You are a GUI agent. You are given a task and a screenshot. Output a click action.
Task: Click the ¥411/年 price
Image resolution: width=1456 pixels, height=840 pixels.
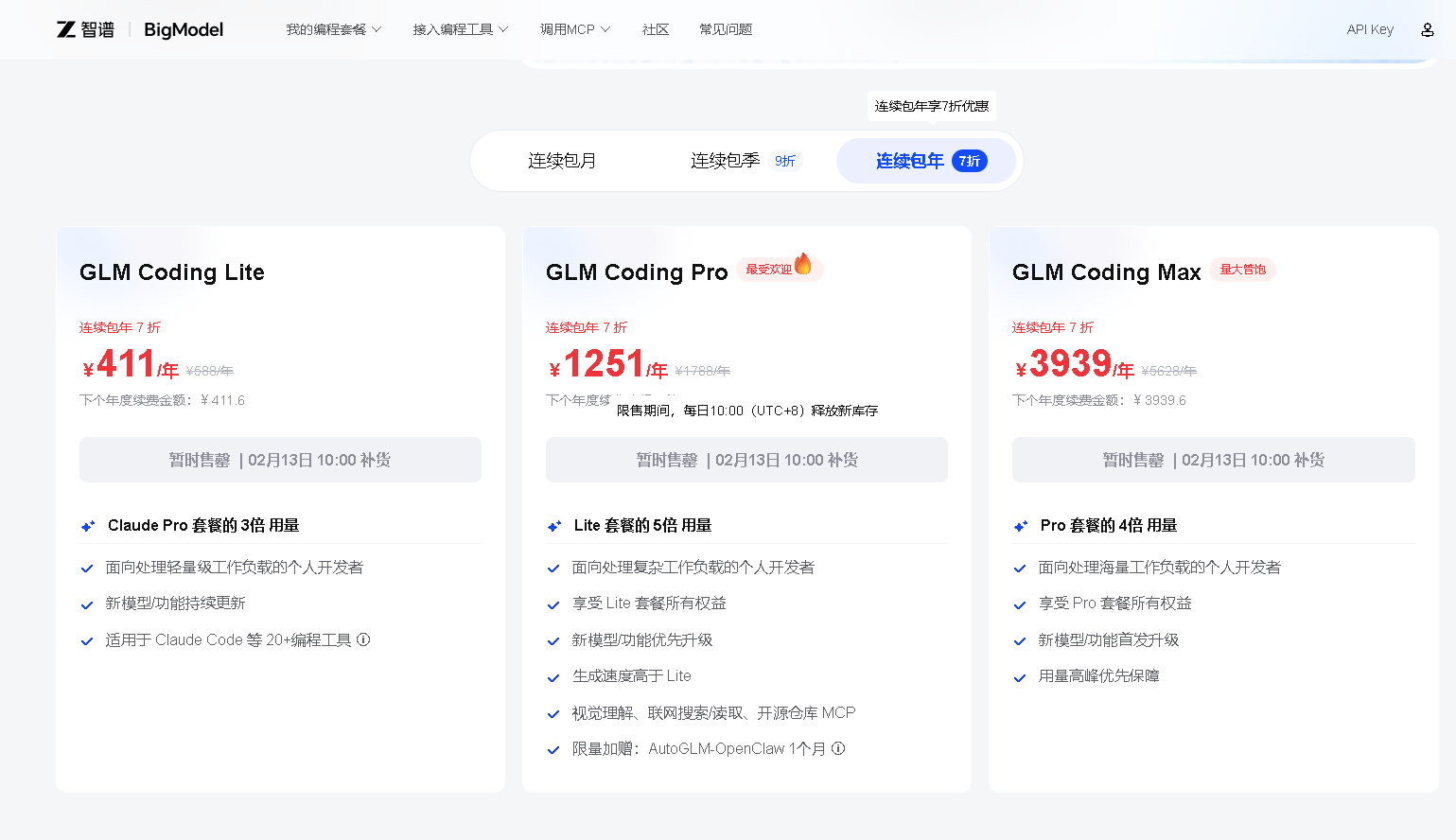pyautogui.click(x=131, y=364)
